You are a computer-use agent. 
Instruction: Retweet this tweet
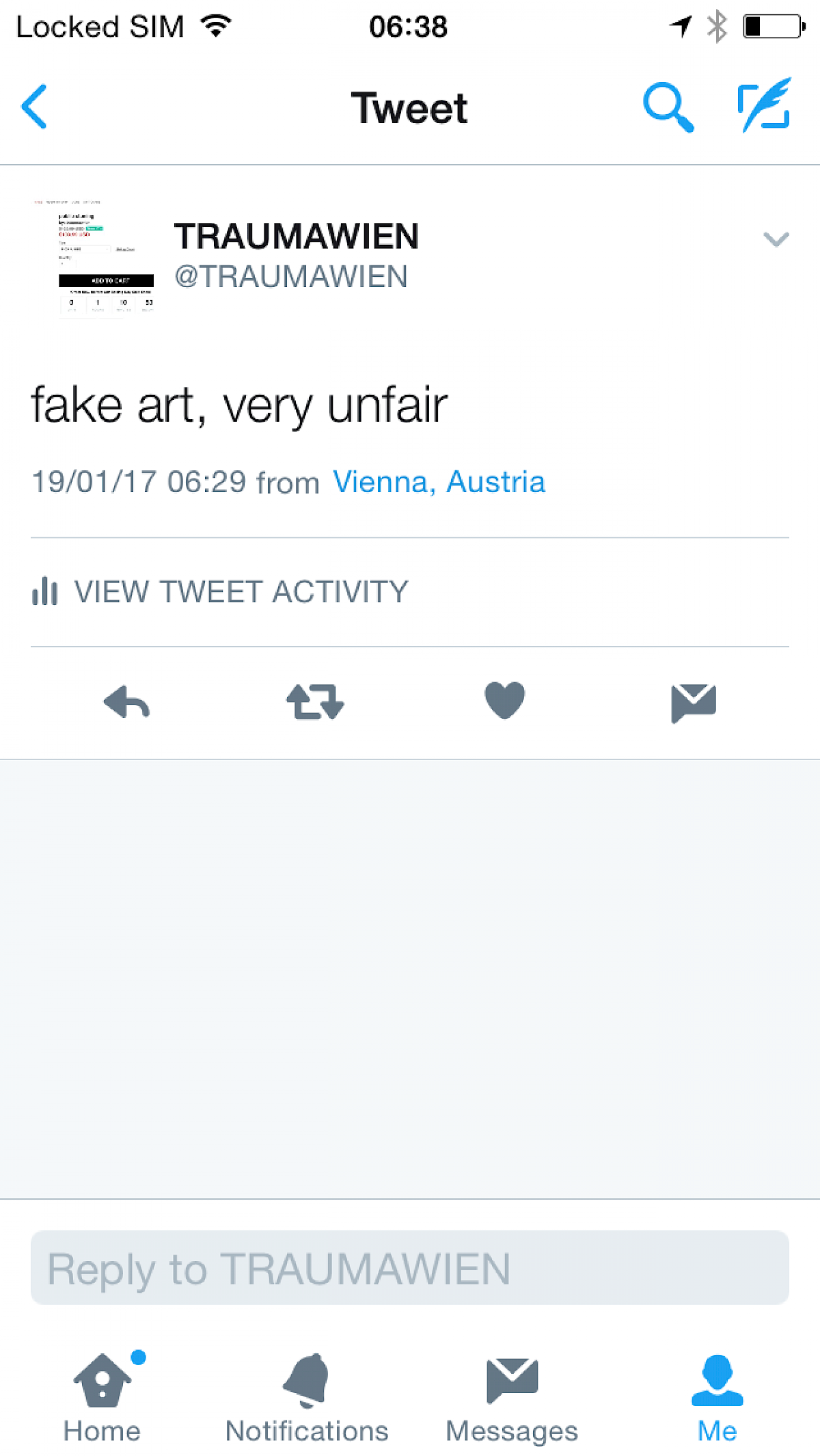[315, 702]
